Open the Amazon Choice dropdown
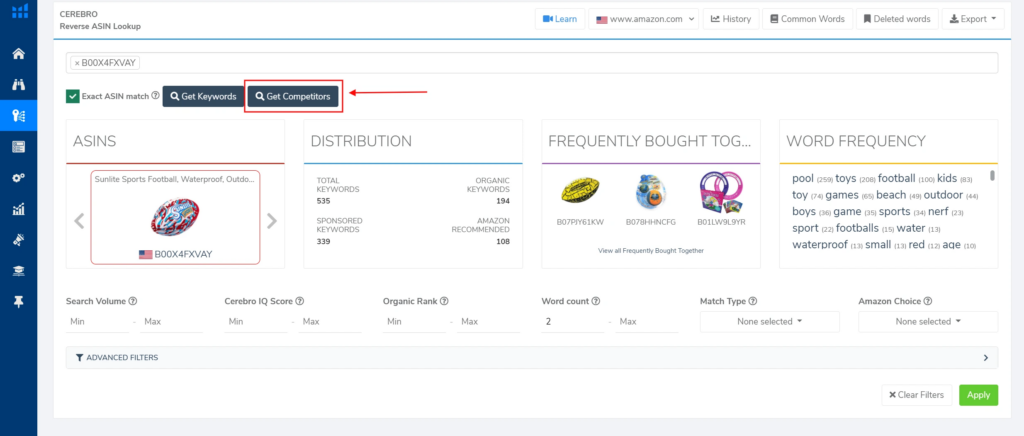This screenshot has height=436, width=1024. click(x=928, y=322)
